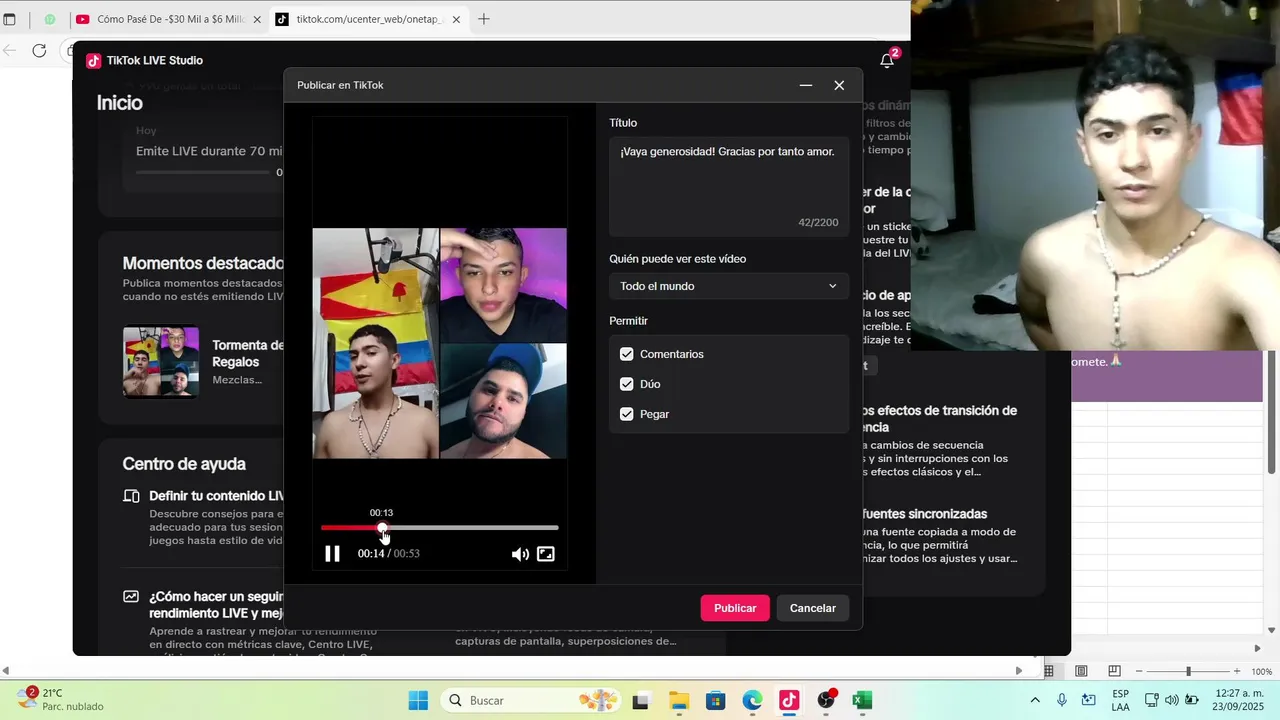
Task: Open Task View from the taskbar
Action: coord(640,700)
